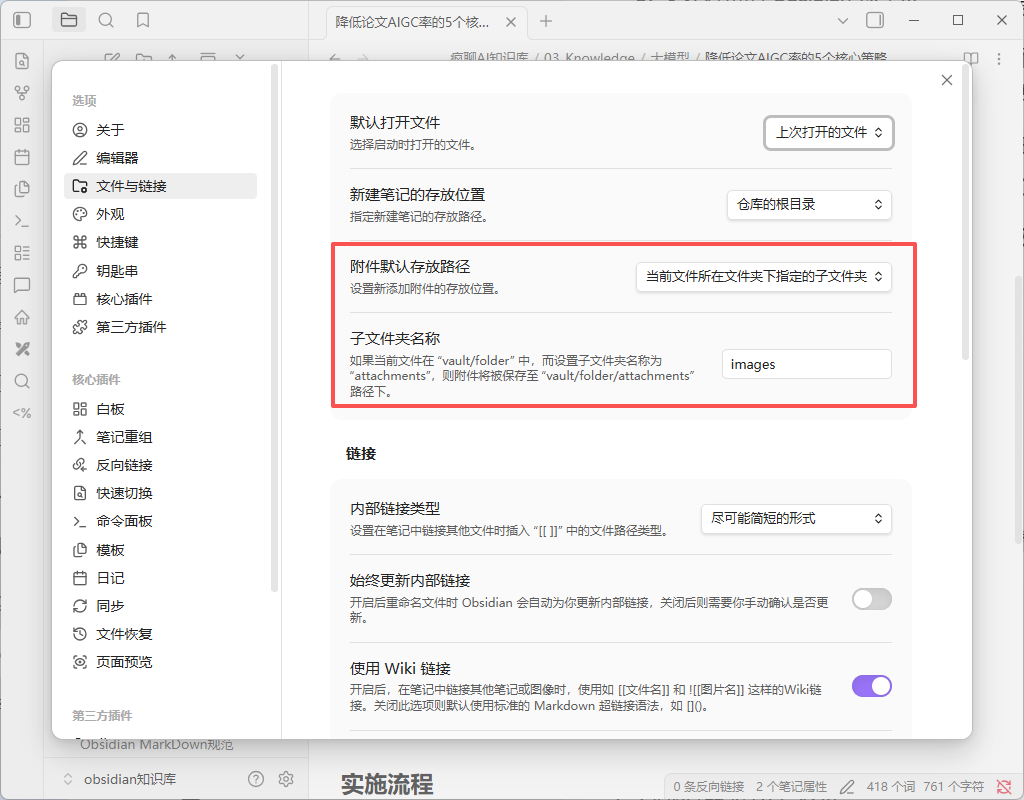Click the pencil edit mode icon in status bar
Screen dimensions: 1024x800
point(847,786)
